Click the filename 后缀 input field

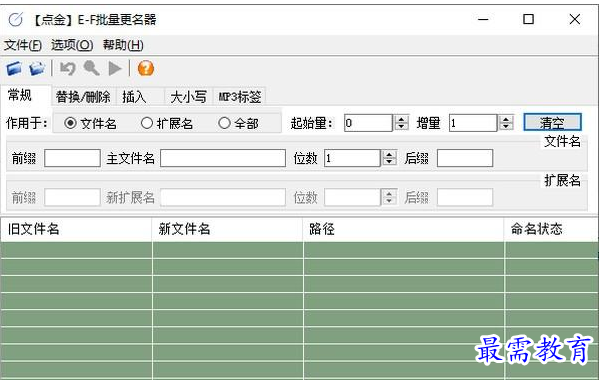(x=465, y=158)
